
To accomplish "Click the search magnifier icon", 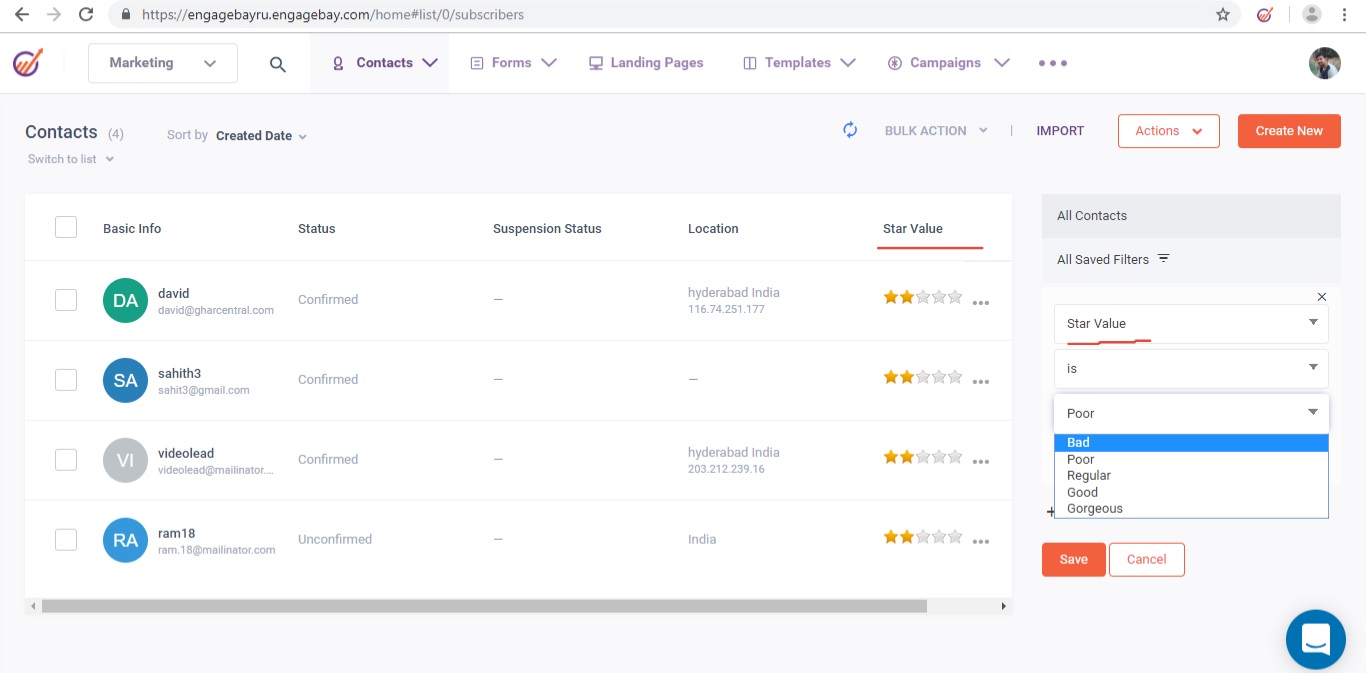I will [278, 64].
